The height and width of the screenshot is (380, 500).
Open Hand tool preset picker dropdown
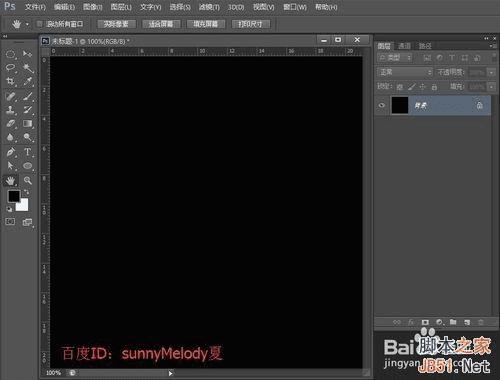pos(27,24)
